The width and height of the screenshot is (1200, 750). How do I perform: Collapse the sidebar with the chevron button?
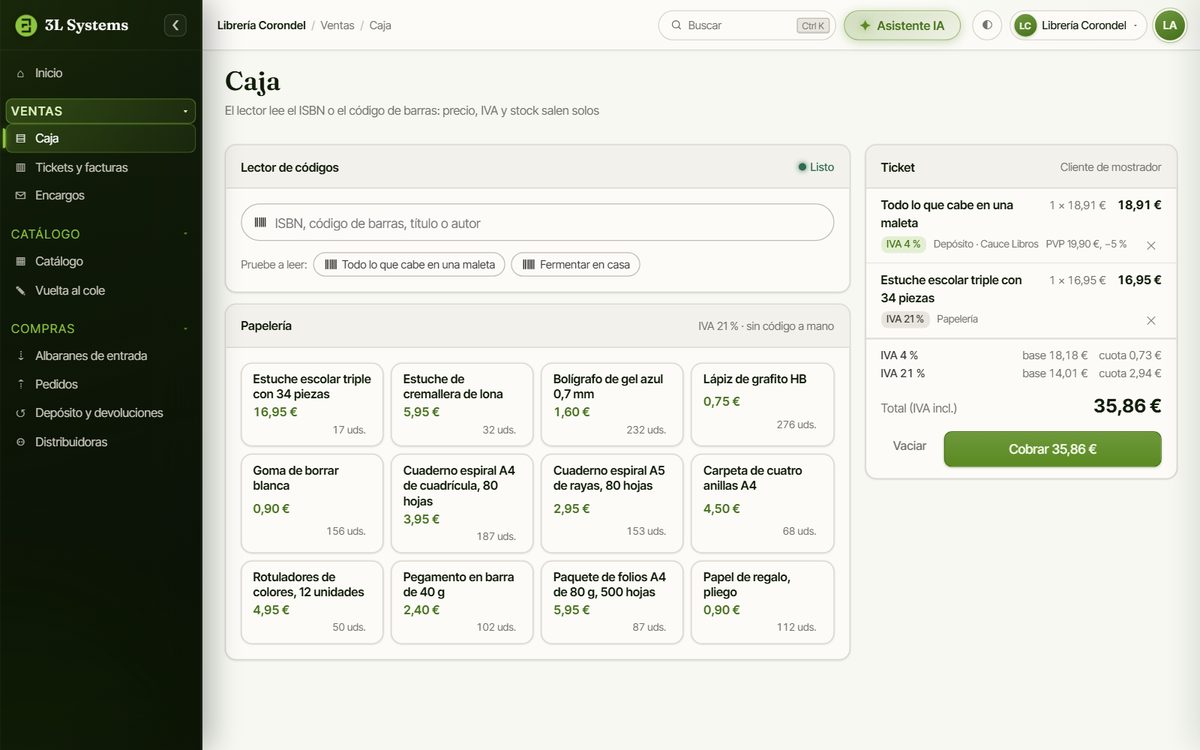point(176,25)
